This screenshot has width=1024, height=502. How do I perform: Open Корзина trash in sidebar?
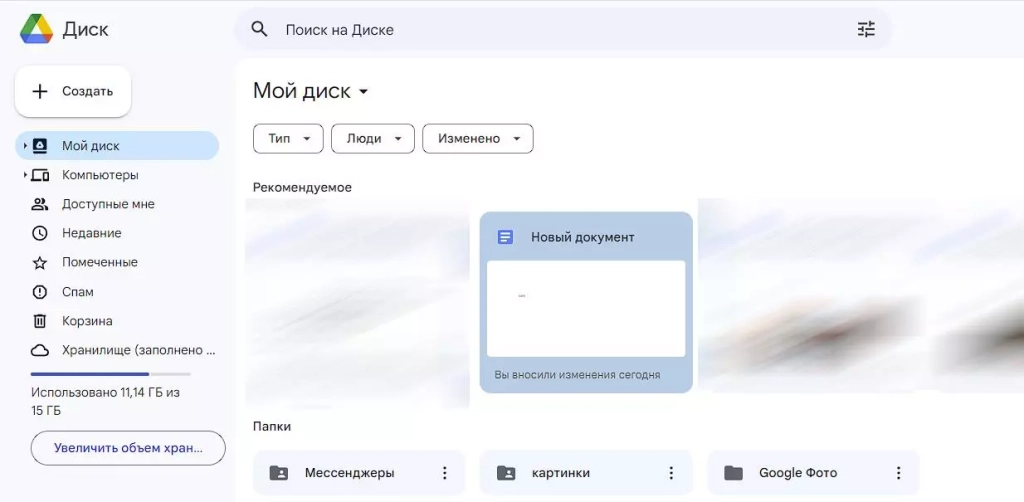[87, 321]
